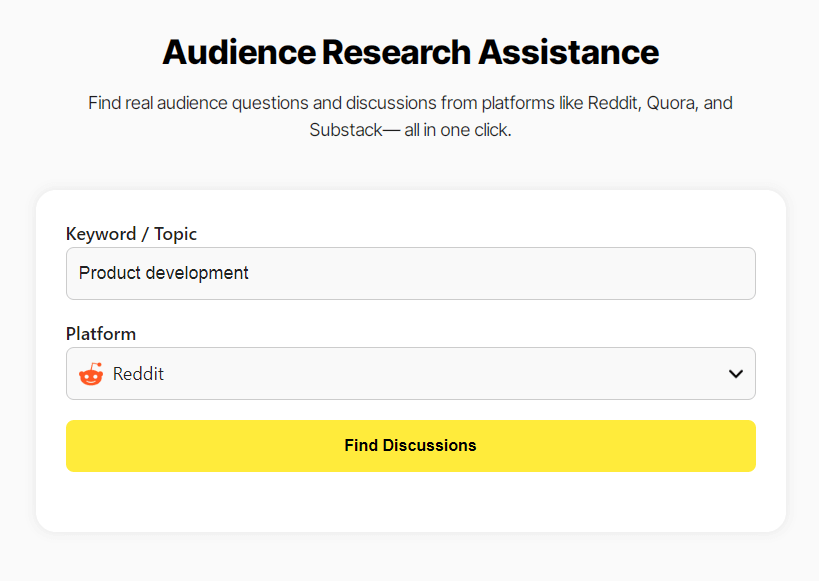
Task: Click the word "Reddit" beside the logo
Action: click(x=138, y=374)
